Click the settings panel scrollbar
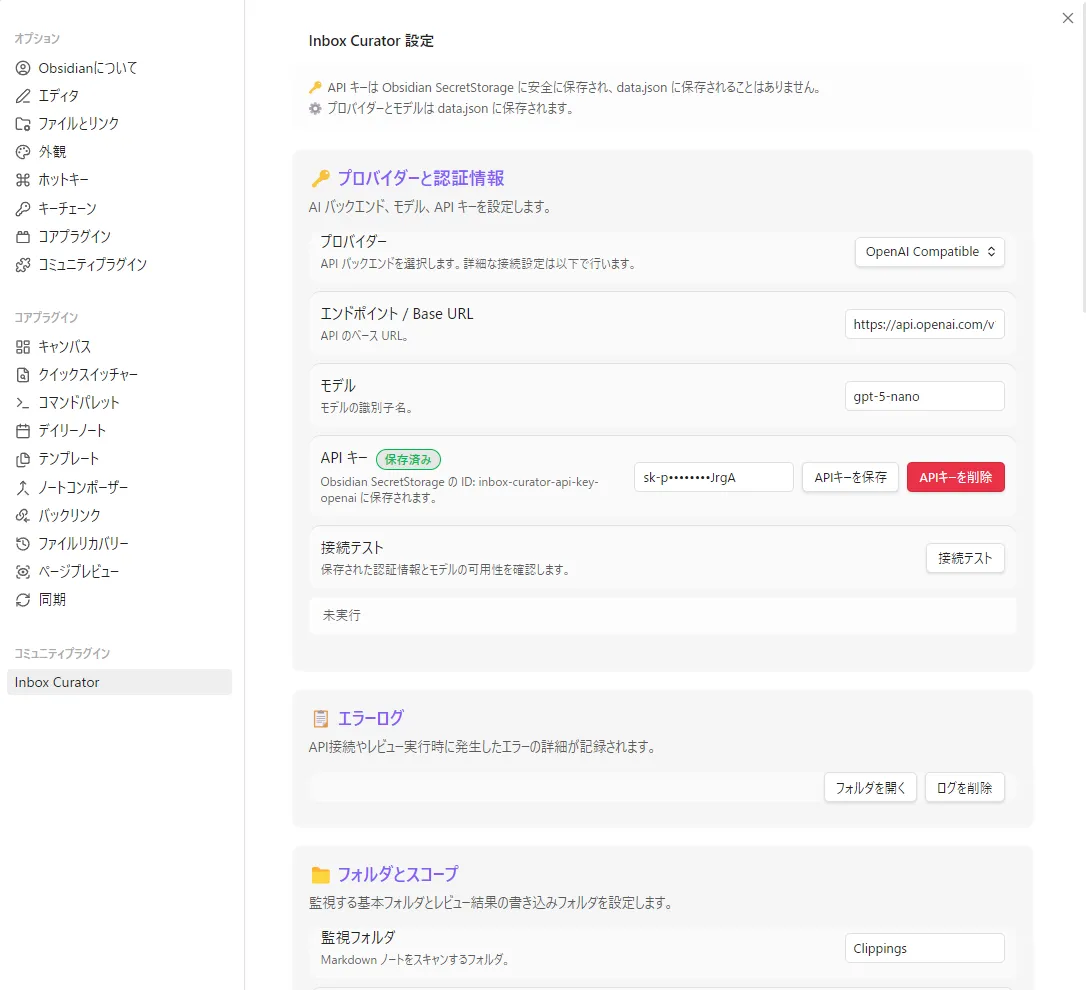 click(x=1082, y=159)
